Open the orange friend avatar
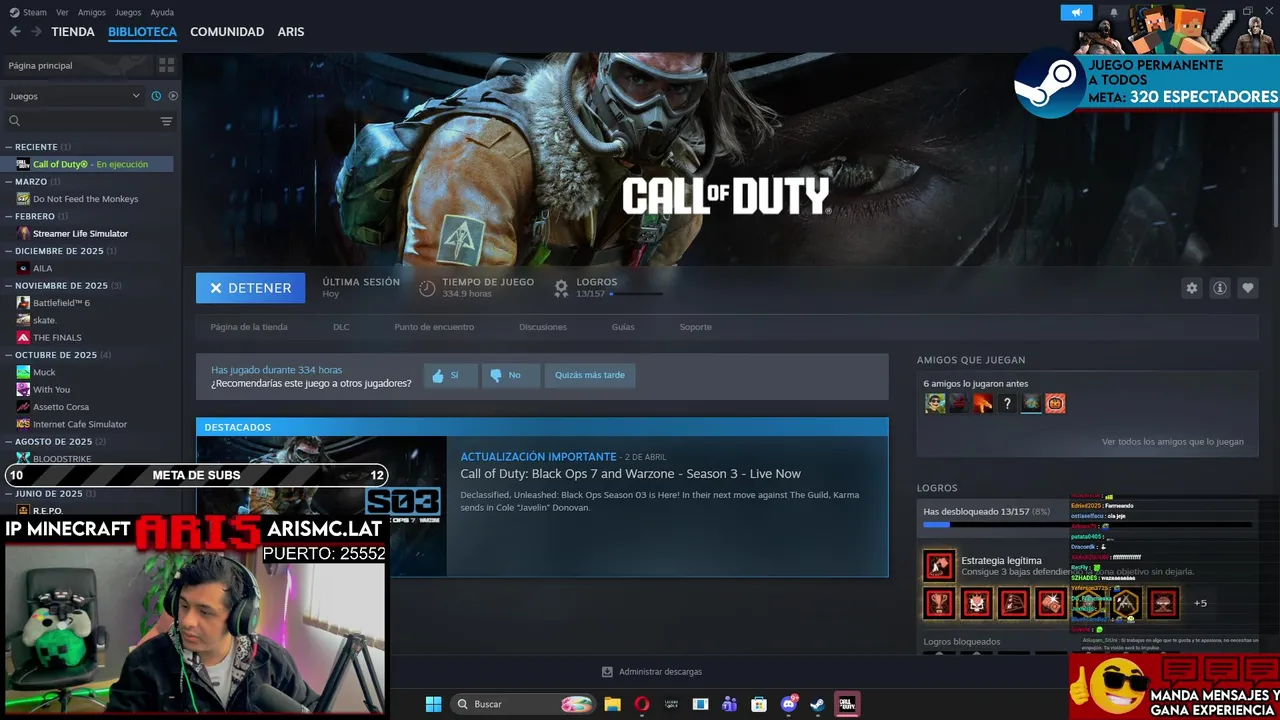Viewport: 1280px width, 720px height. click(1055, 403)
